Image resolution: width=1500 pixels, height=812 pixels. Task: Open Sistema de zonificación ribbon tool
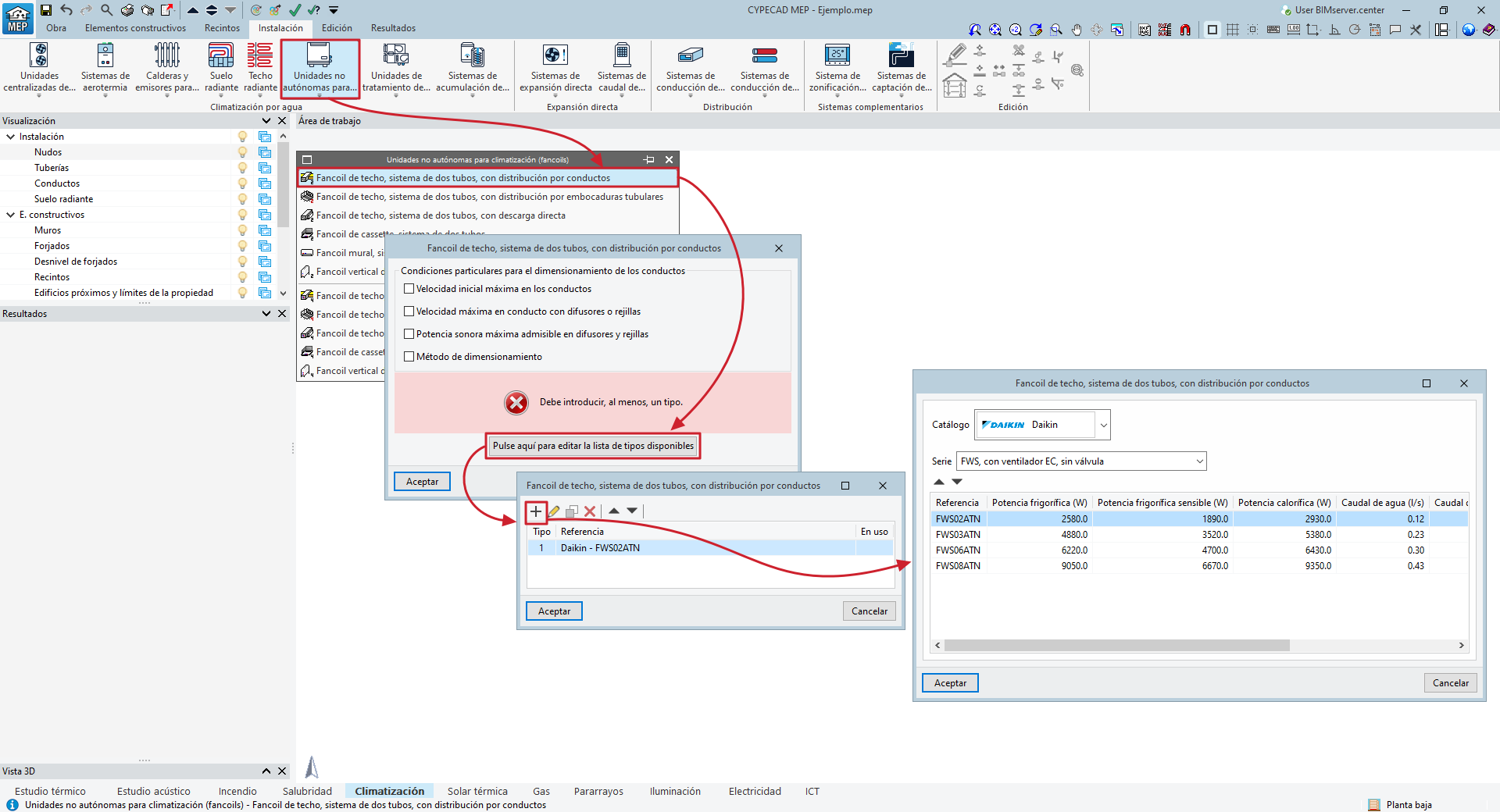(x=837, y=68)
